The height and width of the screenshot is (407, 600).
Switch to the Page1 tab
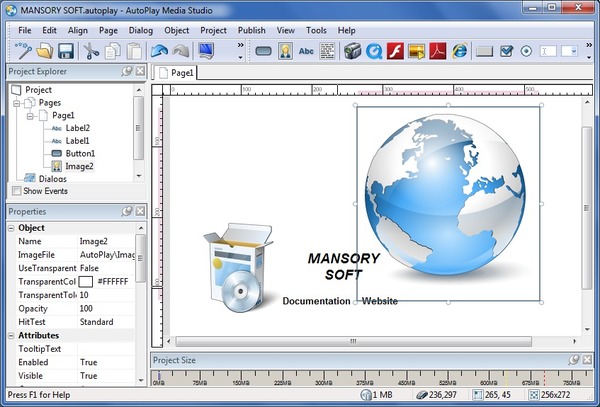180,73
